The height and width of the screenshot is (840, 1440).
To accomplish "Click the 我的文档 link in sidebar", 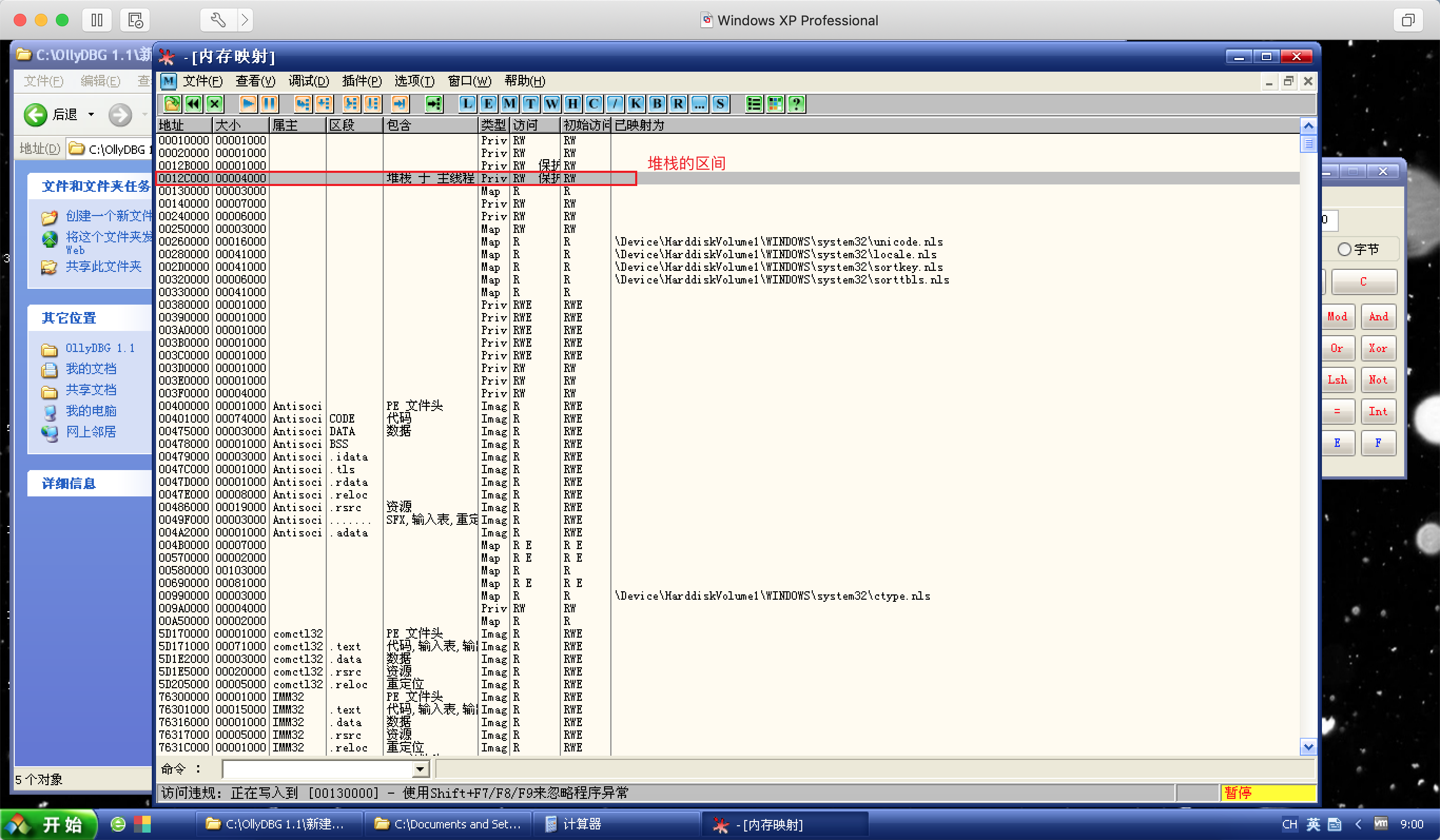I will [91, 369].
